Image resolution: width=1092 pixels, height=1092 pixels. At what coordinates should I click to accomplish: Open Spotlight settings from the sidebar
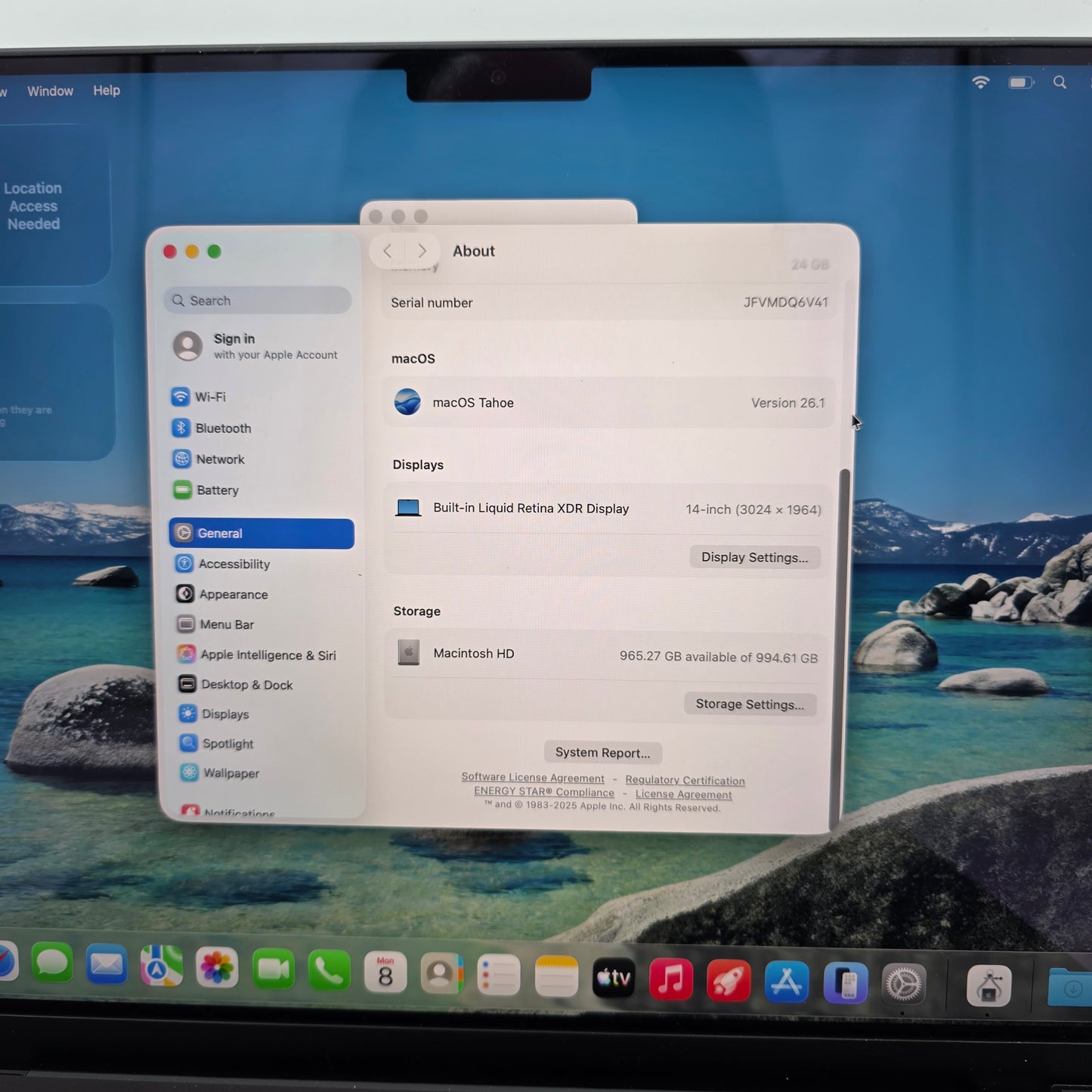pyautogui.click(x=227, y=744)
